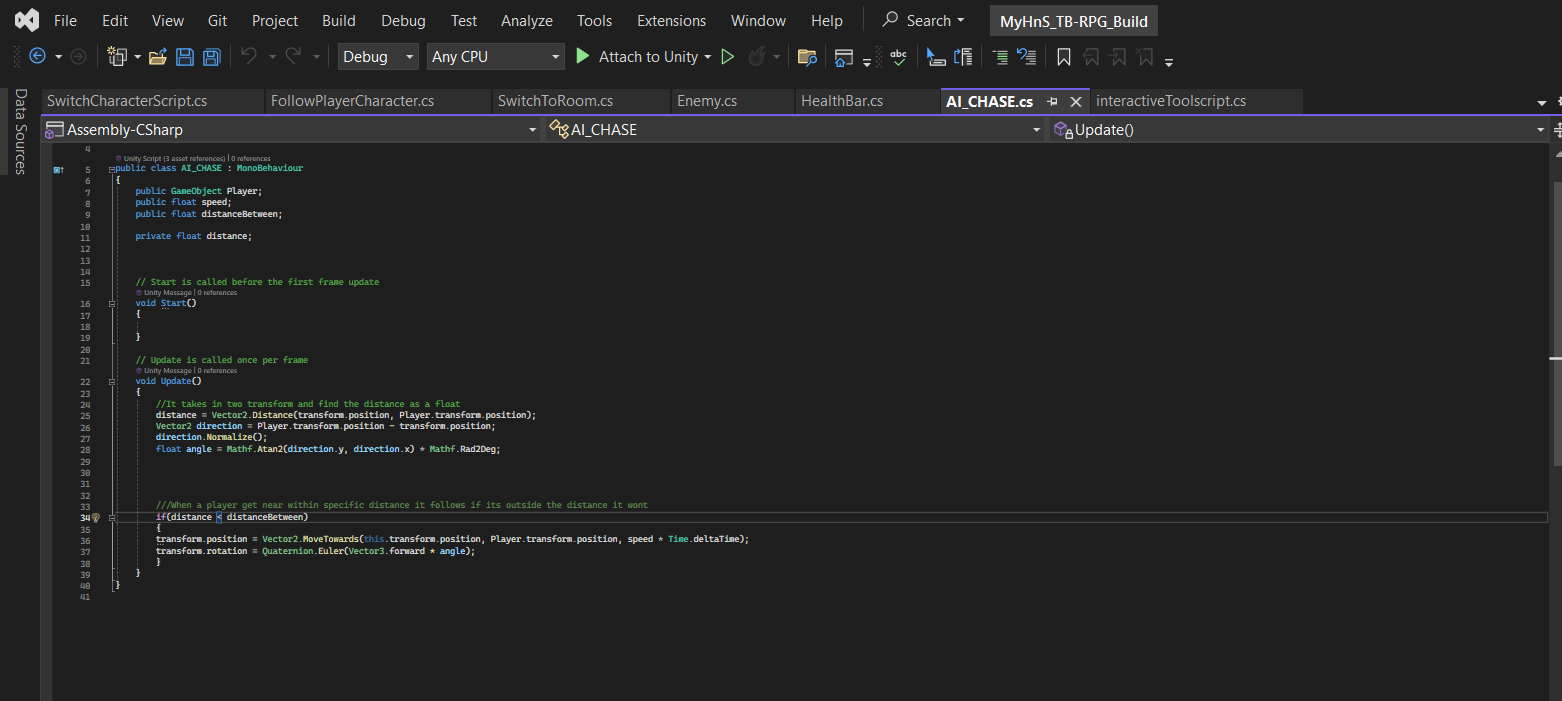
Task: Click the Undo arrow icon
Action: click(250, 57)
